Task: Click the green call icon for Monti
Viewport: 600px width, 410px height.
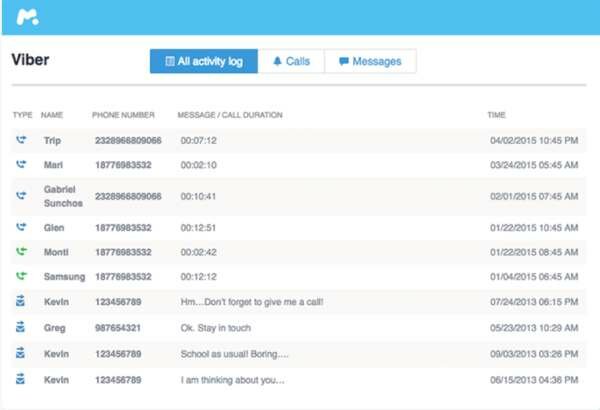Action: coord(21,252)
